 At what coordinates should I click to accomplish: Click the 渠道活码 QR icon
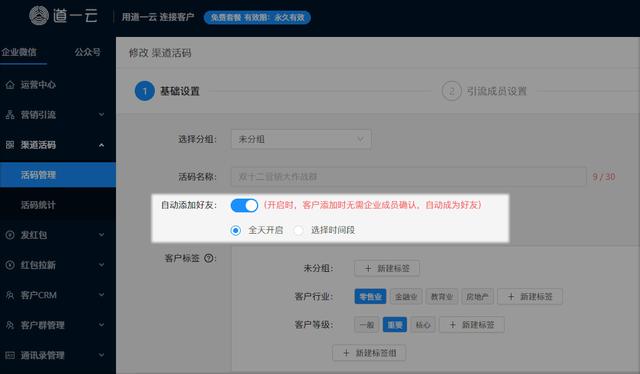tap(10, 145)
